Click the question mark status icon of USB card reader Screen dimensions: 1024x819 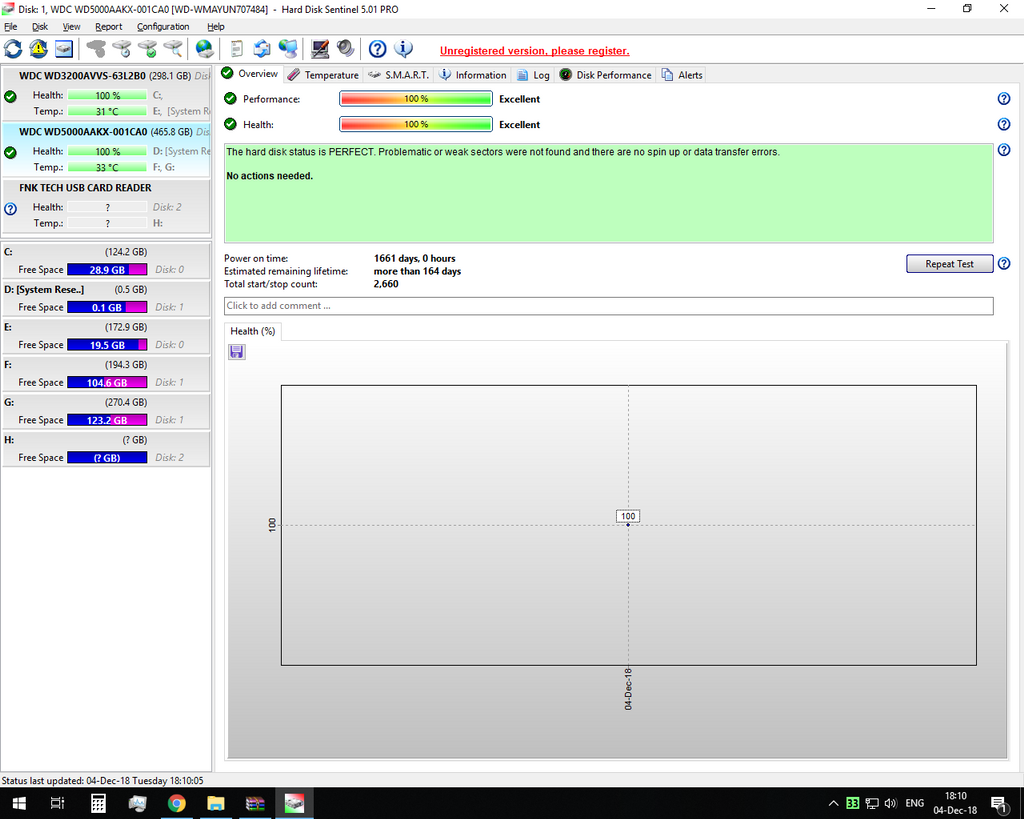tap(10, 209)
